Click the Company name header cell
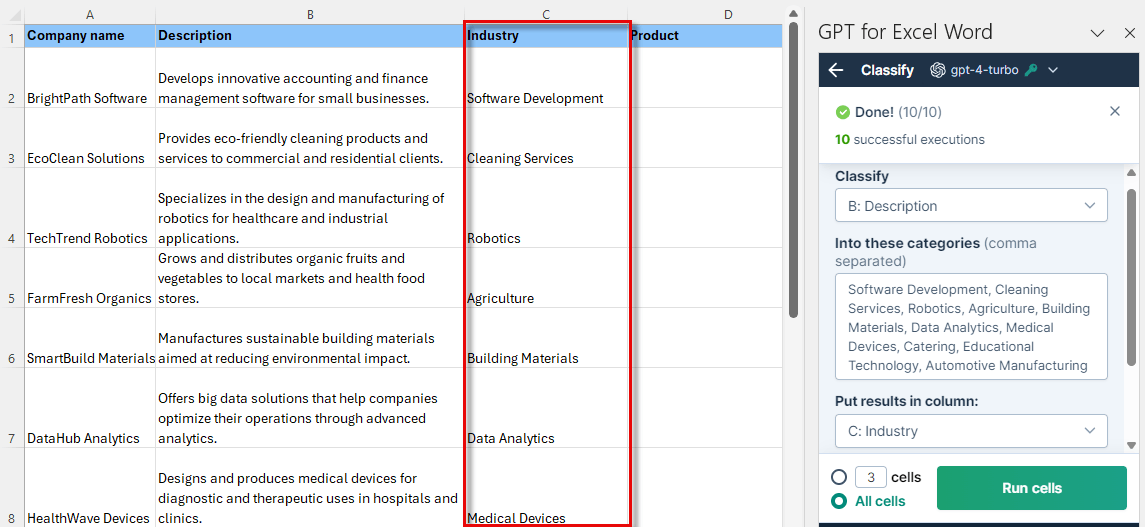1145x527 pixels. coord(90,35)
